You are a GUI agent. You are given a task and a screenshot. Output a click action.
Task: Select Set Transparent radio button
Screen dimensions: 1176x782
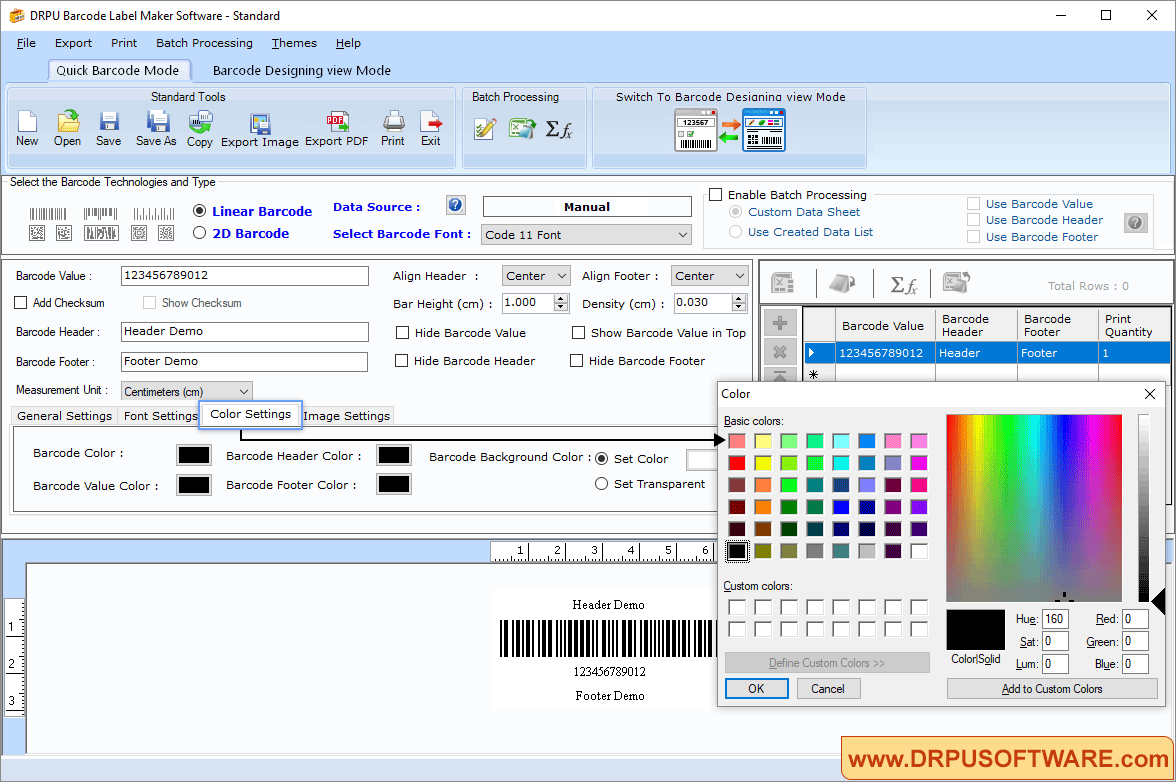tap(602, 484)
